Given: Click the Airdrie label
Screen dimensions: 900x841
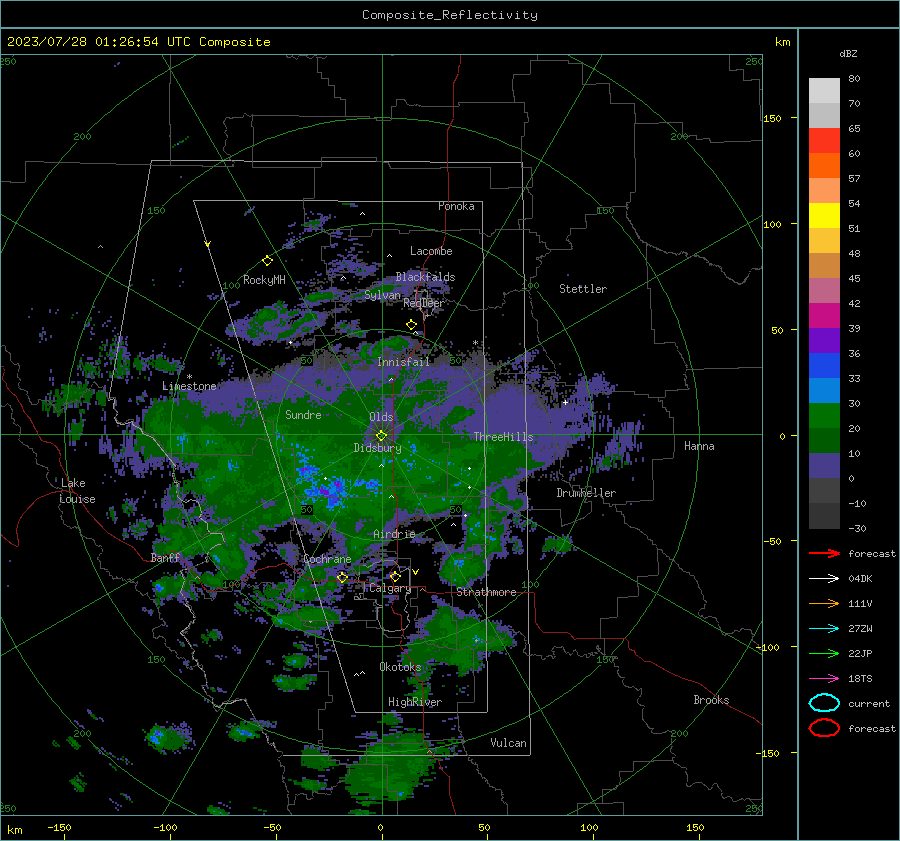Looking at the screenshot, I should 394,534.
